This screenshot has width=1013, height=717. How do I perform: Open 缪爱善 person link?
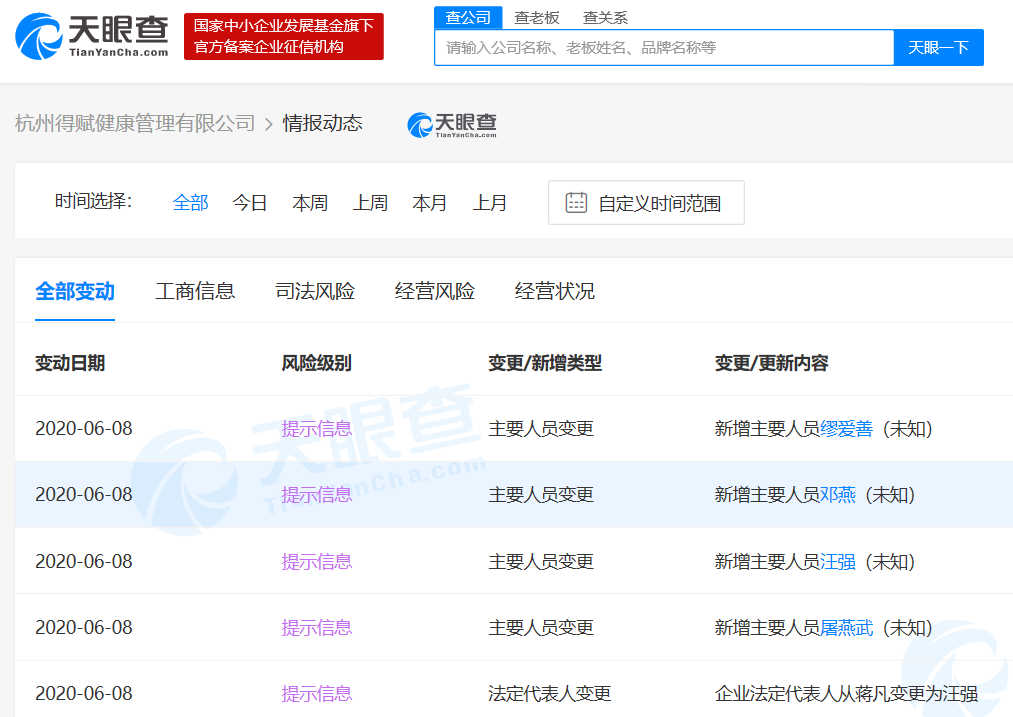coord(846,429)
